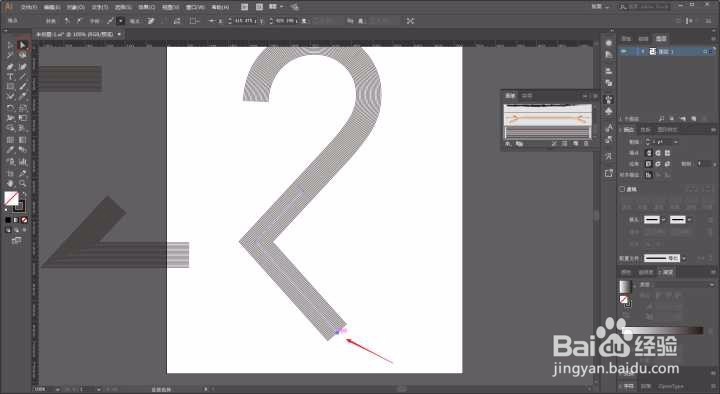720x394 pixels.
Task: Choose round join corner option
Action: tap(658, 163)
